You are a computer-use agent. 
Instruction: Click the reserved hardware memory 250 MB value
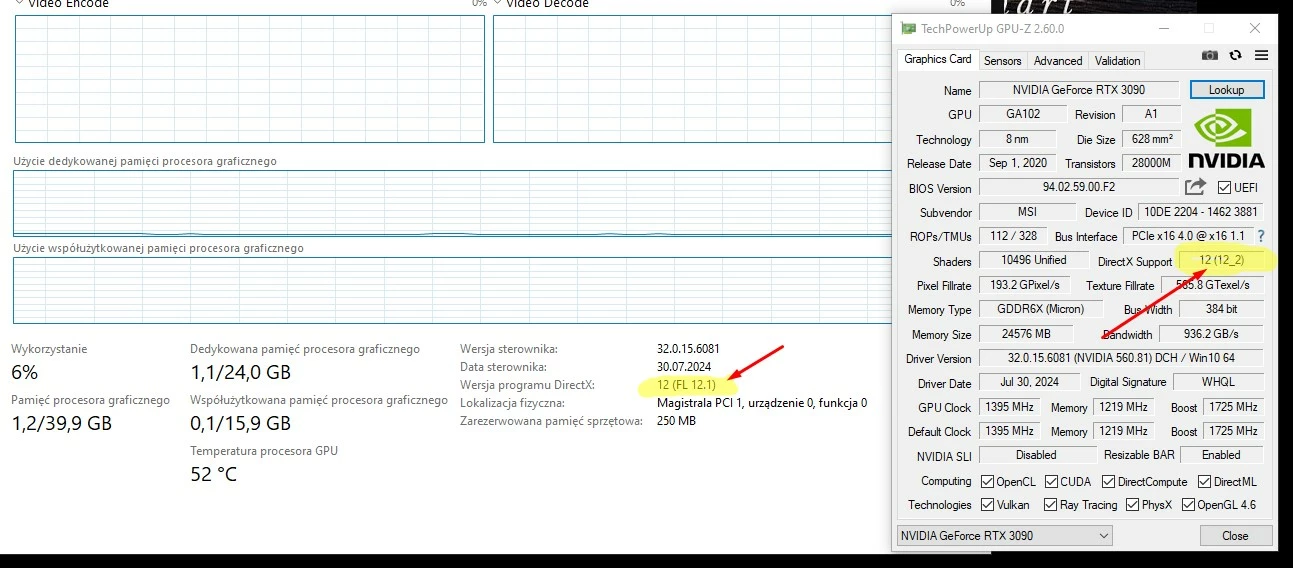pyautogui.click(x=676, y=421)
